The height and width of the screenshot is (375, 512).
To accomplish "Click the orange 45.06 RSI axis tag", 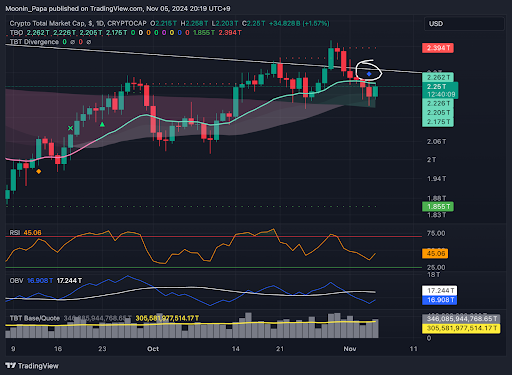I will [x=435, y=254].
